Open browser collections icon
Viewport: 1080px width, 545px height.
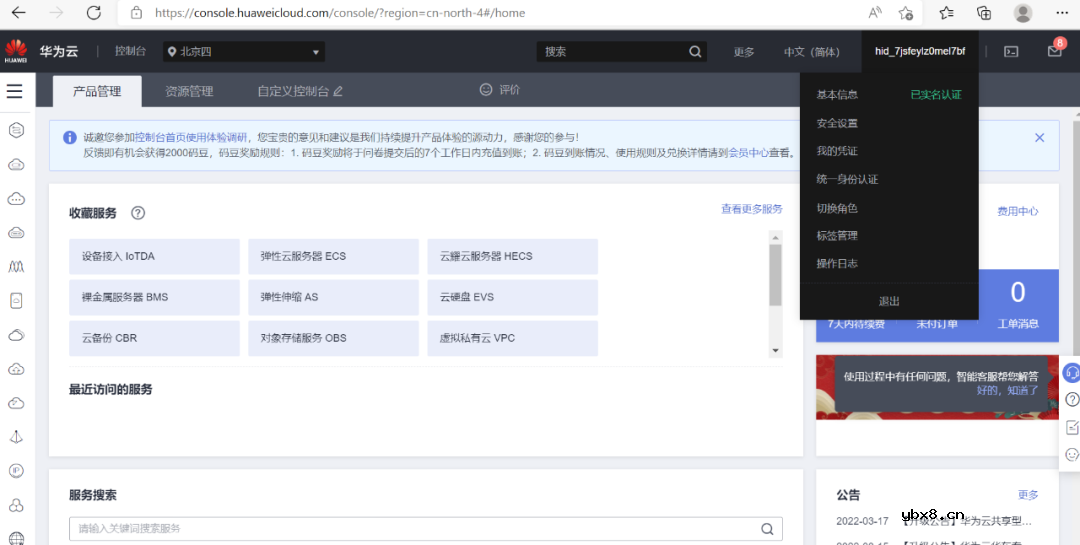984,13
